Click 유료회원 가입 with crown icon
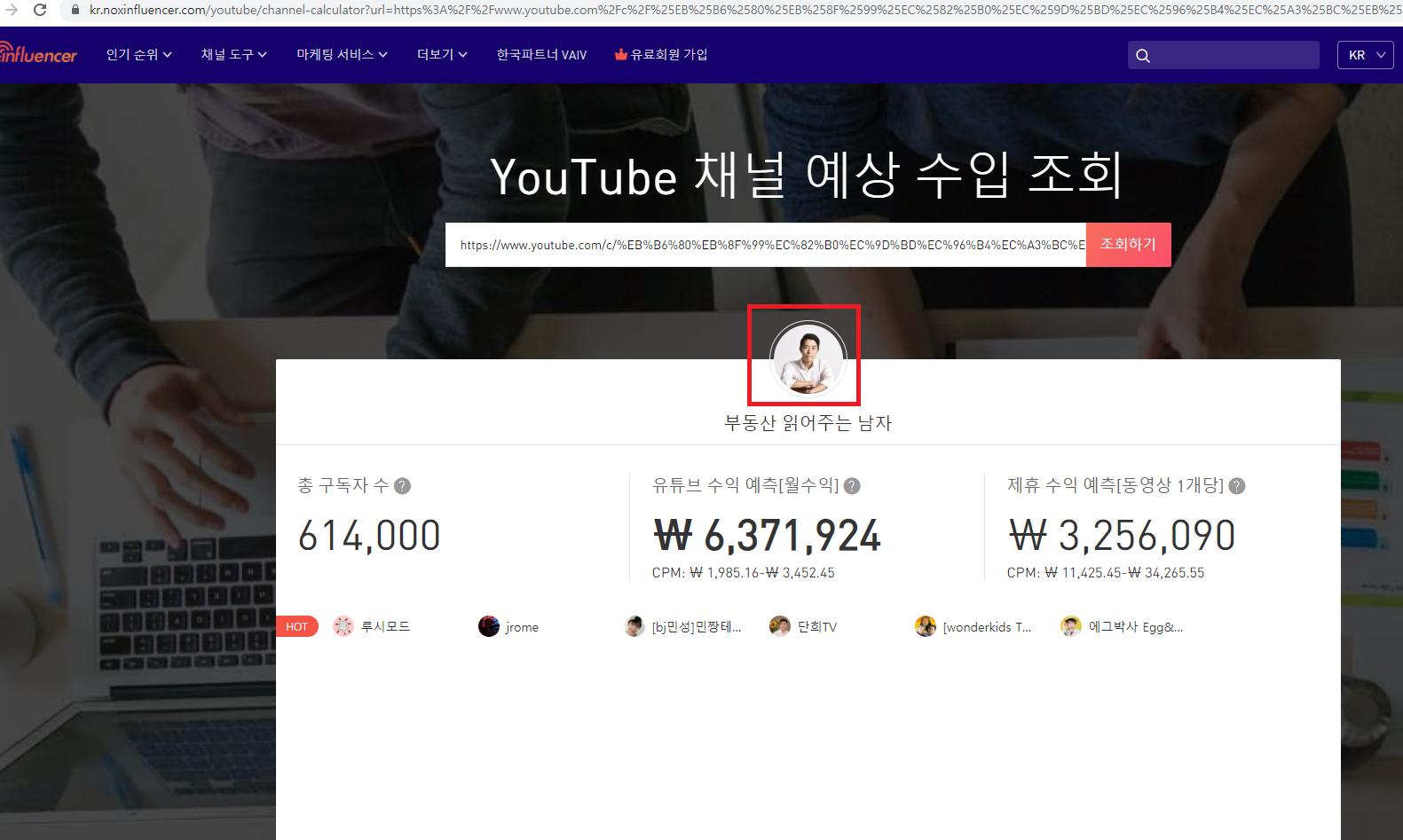The width and height of the screenshot is (1403, 840). click(661, 55)
